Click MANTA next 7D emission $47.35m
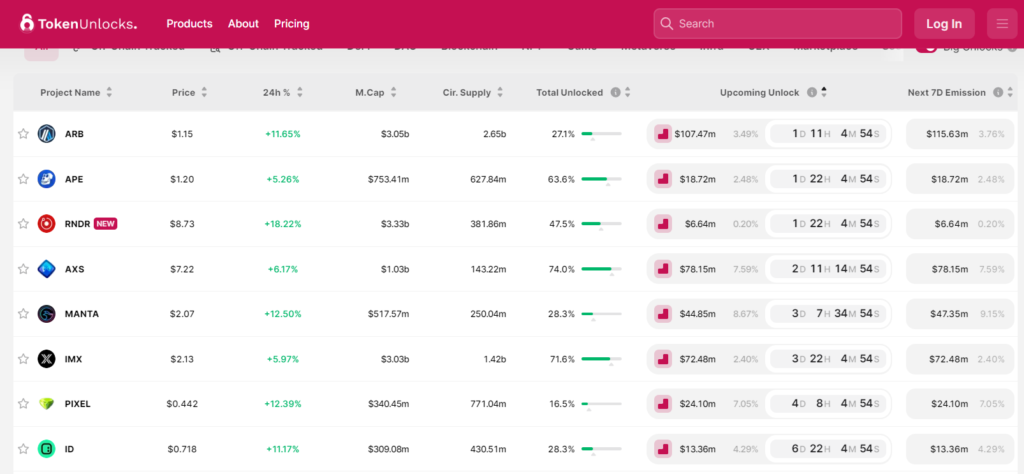The width and height of the screenshot is (1024, 474). coord(948,314)
